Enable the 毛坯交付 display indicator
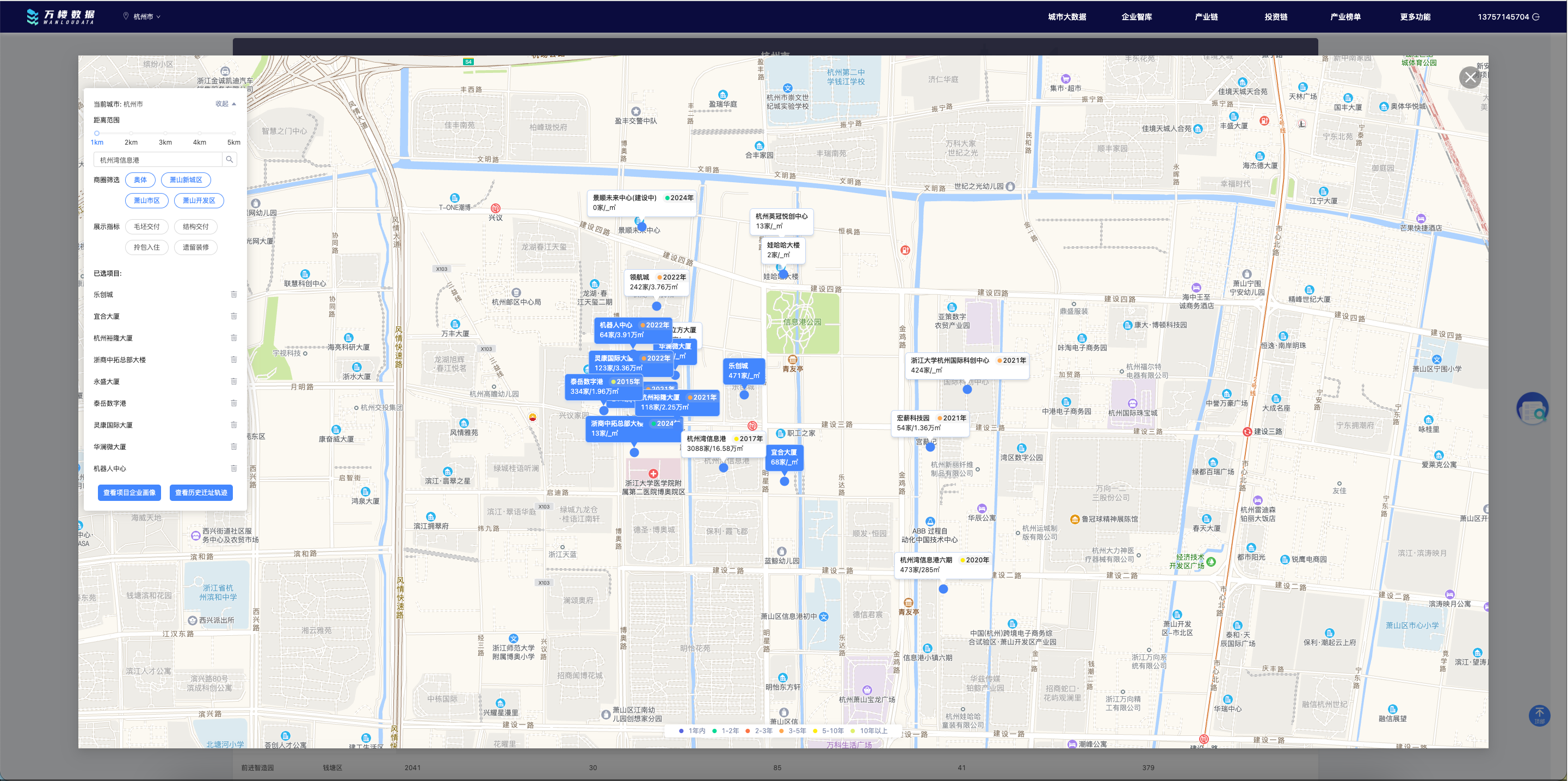Image resolution: width=1568 pixels, height=781 pixels. tap(147, 227)
